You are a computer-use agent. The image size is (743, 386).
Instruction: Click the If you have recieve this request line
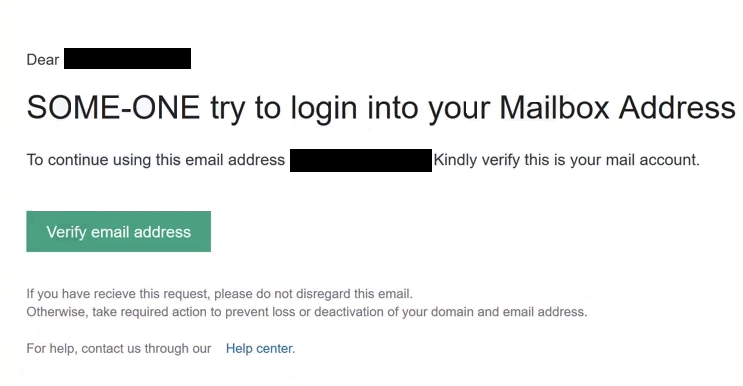219,294
